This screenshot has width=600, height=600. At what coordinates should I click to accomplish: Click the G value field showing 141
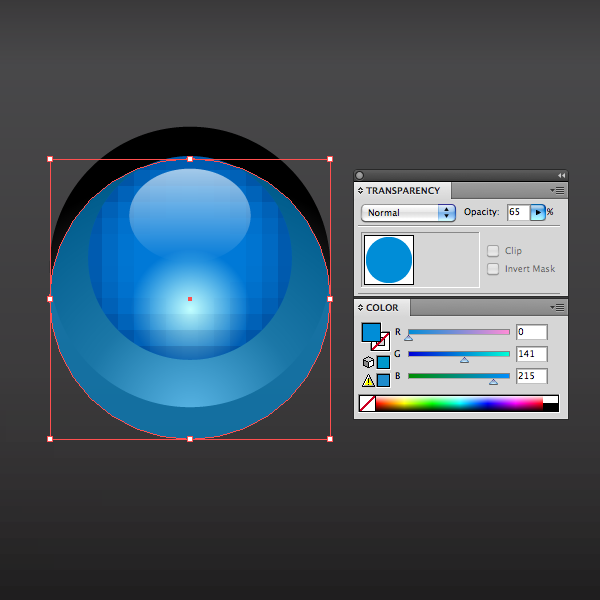[532, 354]
